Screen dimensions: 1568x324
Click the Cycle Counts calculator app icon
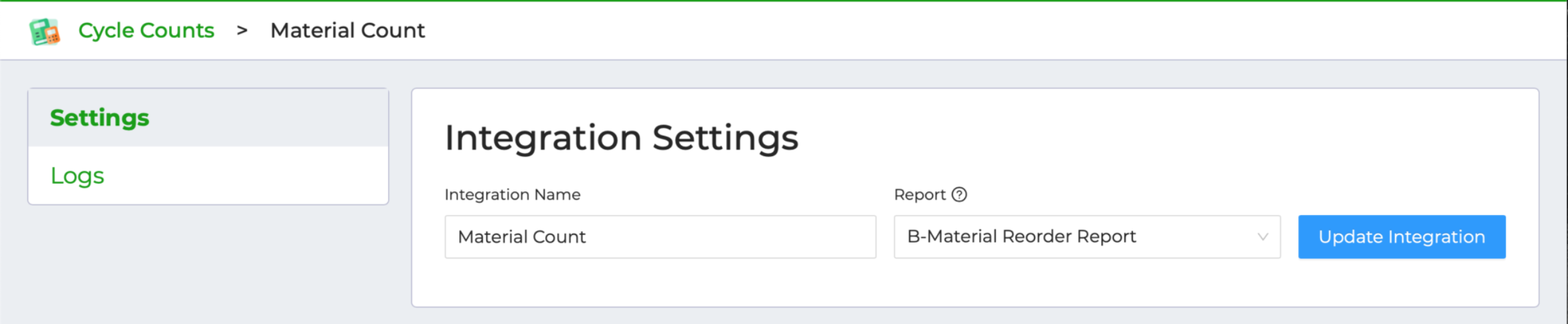pyautogui.click(x=44, y=31)
